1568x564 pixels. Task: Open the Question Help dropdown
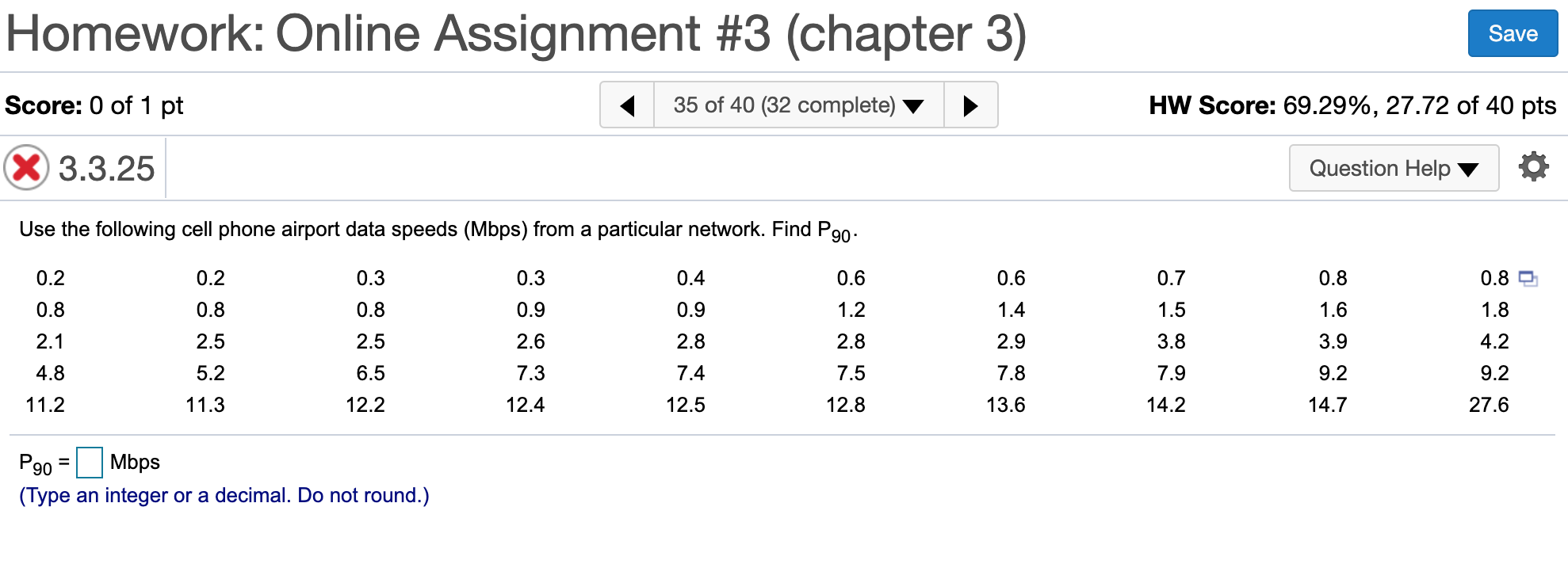(x=1394, y=169)
